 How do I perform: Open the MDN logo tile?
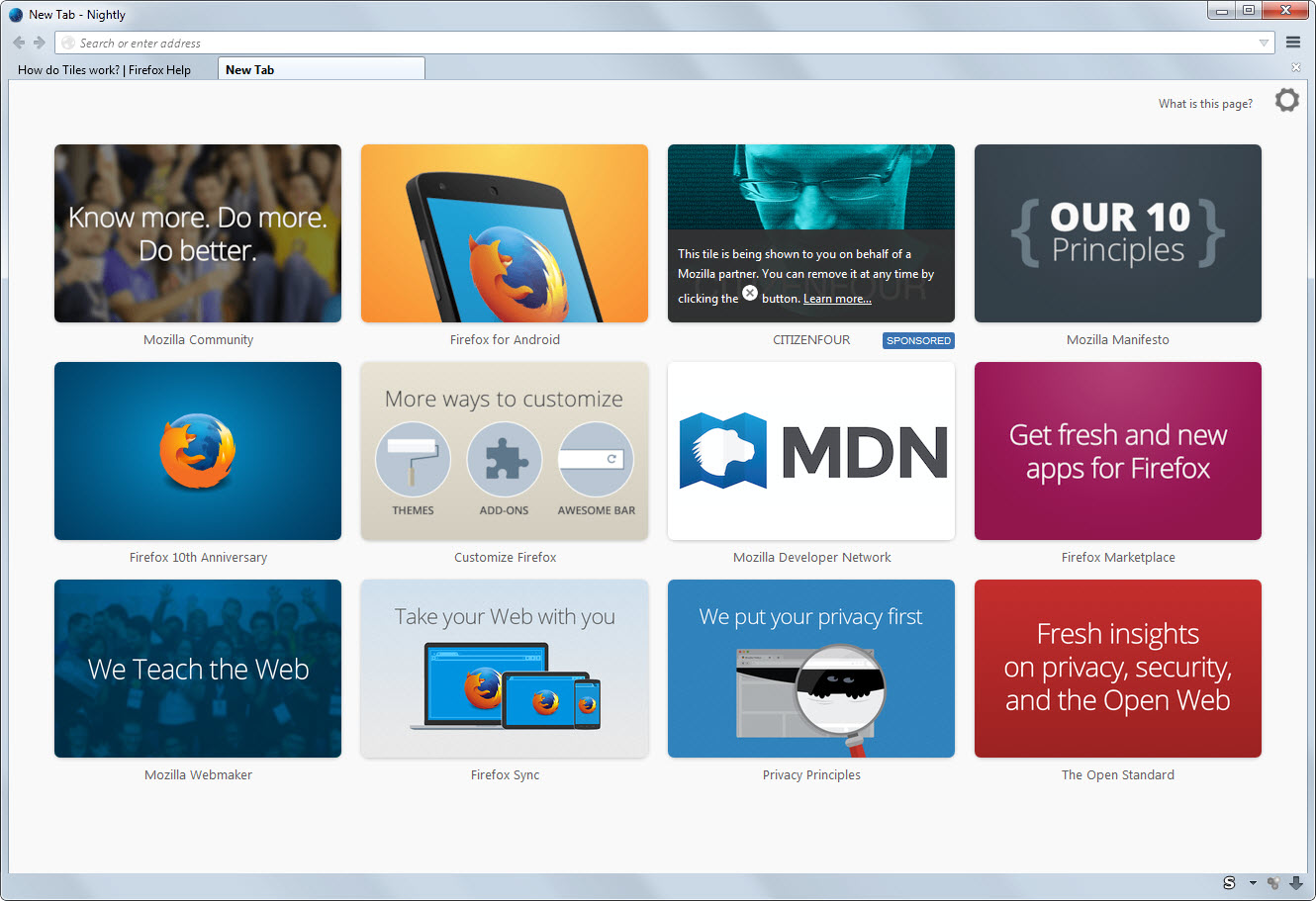point(811,451)
